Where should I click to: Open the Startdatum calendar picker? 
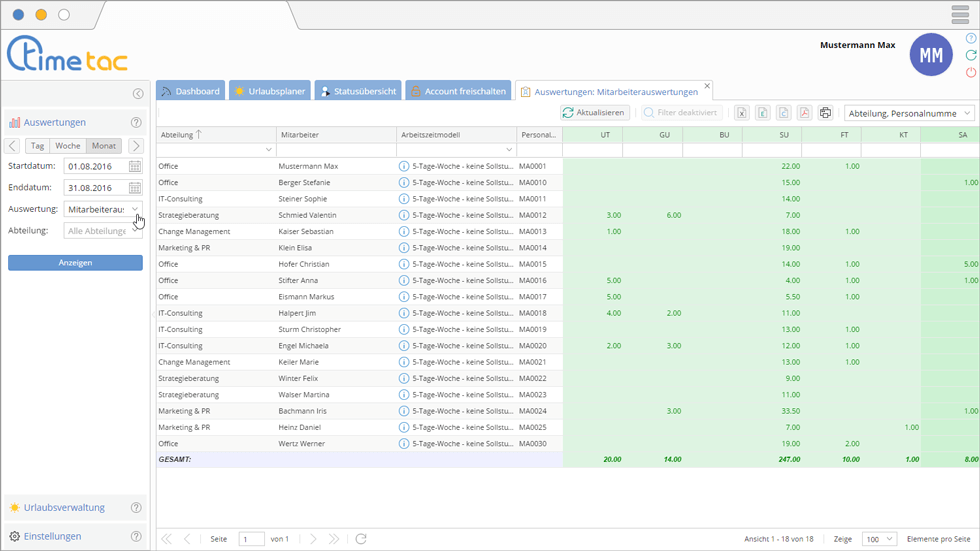pyautogui.click(x=135, y=166)
